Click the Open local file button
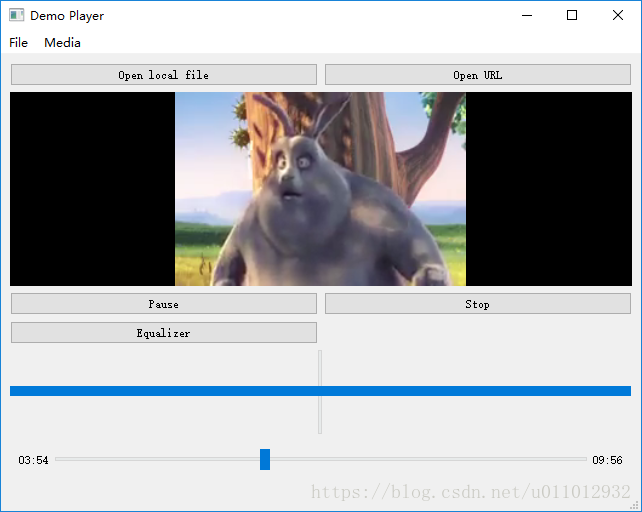Viewport: 642px width, 512px height. point(164,75)
